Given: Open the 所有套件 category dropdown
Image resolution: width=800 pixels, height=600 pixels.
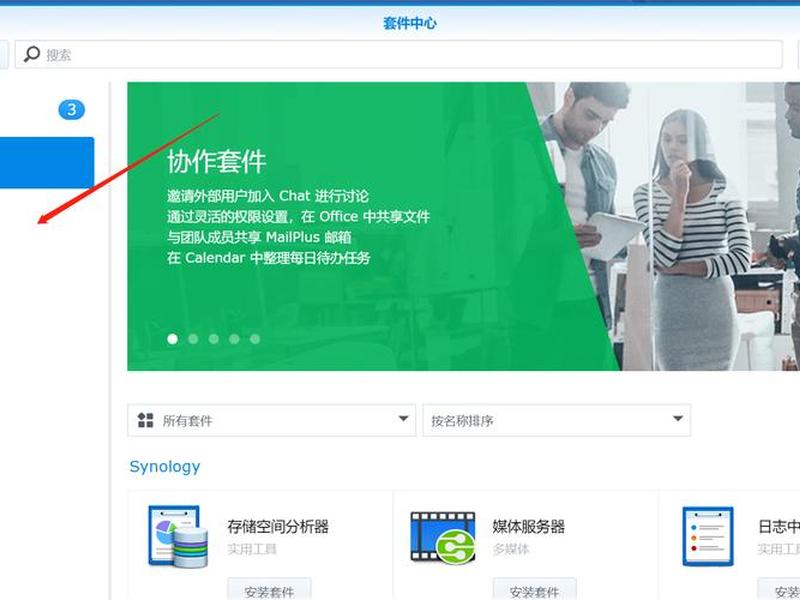Looking at the screenshot, I should click(271, 420).
